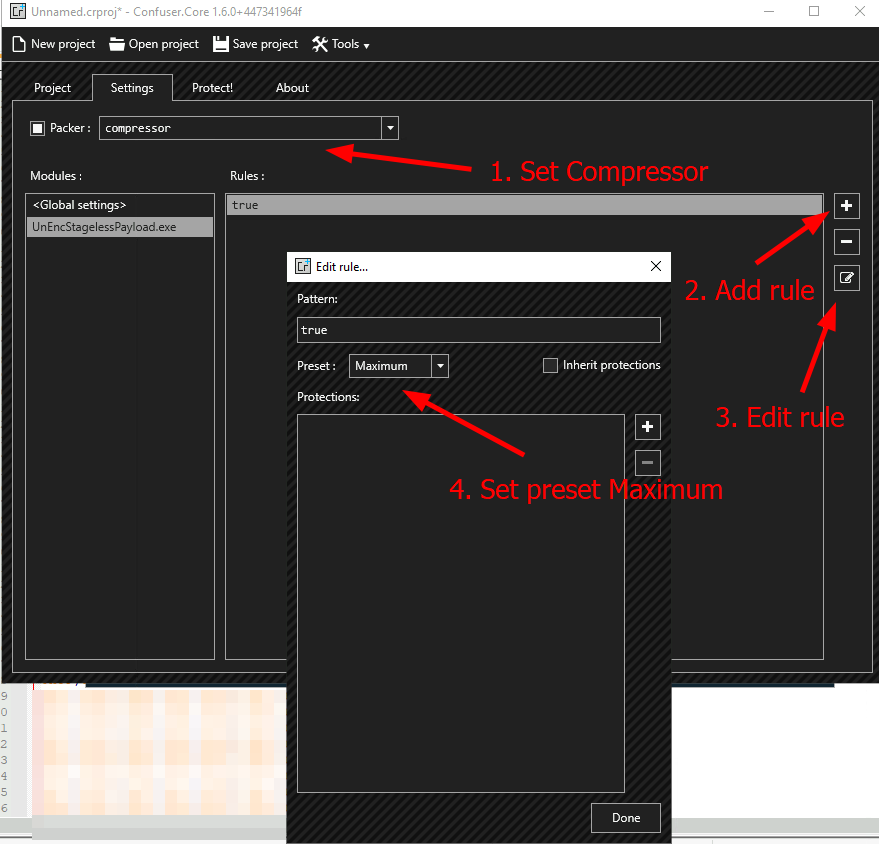Viewport: 879px width, 844px height.
Task: Add a new rule with plus icon beside Rules list
Action: [x=846, y=206]
